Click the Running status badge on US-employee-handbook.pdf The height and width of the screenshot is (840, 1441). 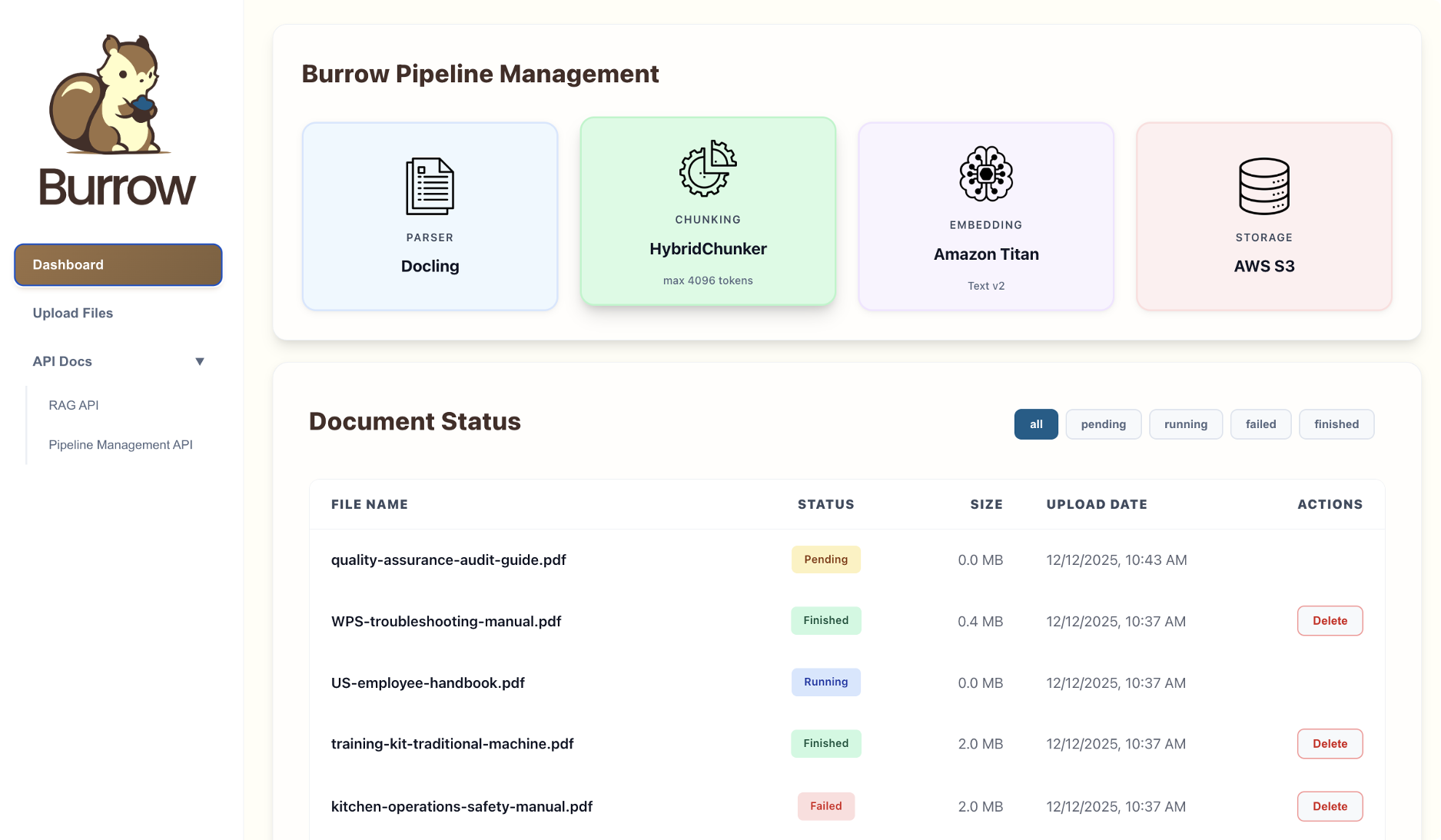(x=825, y=682)
